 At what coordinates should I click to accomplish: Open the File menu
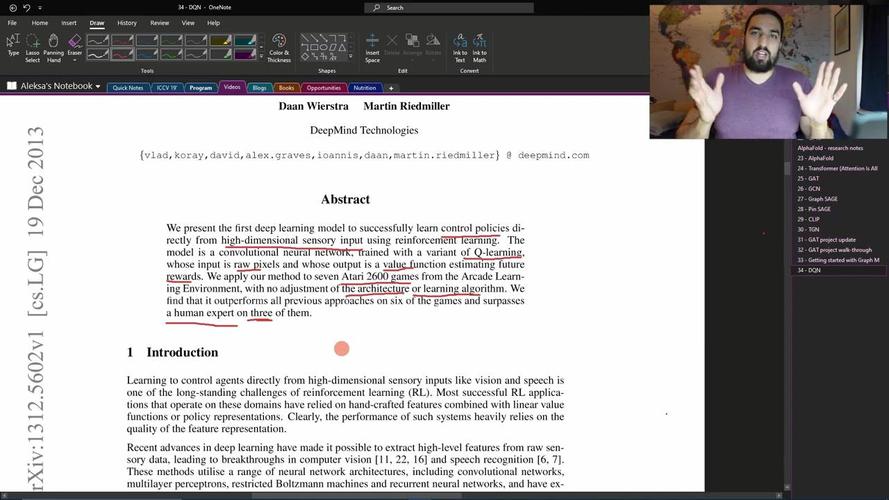(x=12, y=23)
